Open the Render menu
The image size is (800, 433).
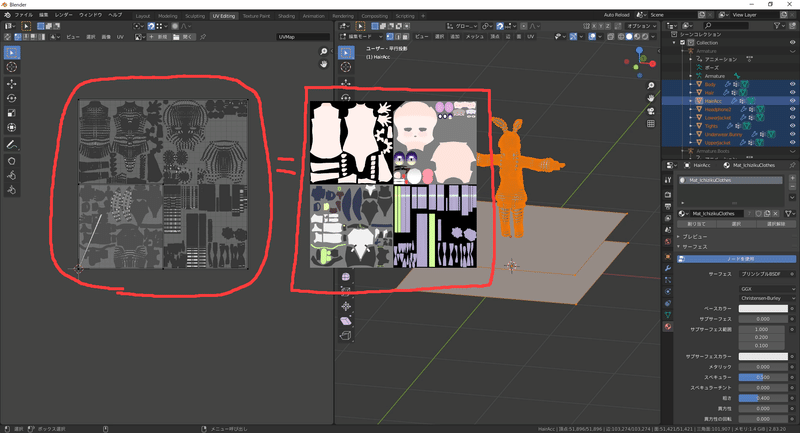coord(64,15)
